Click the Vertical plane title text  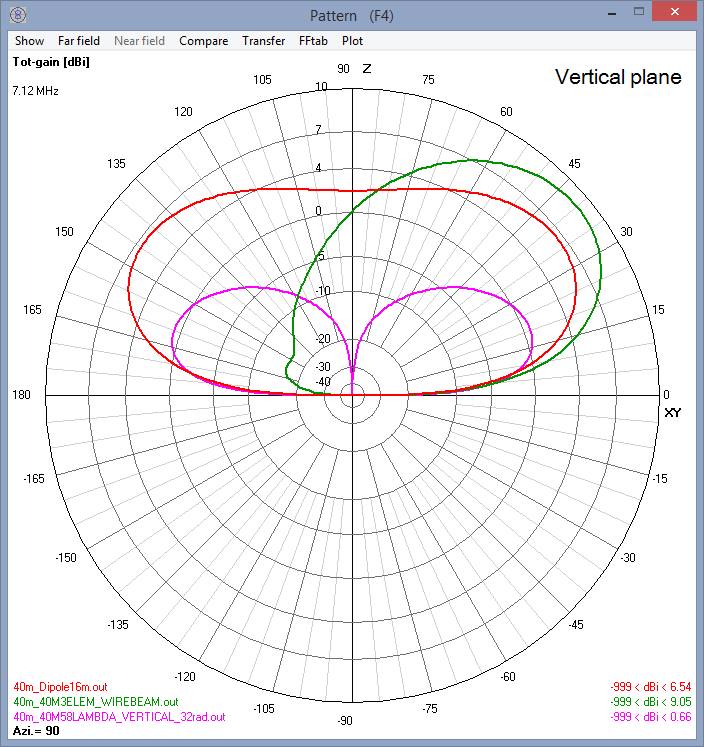click(x=618, y=77)
